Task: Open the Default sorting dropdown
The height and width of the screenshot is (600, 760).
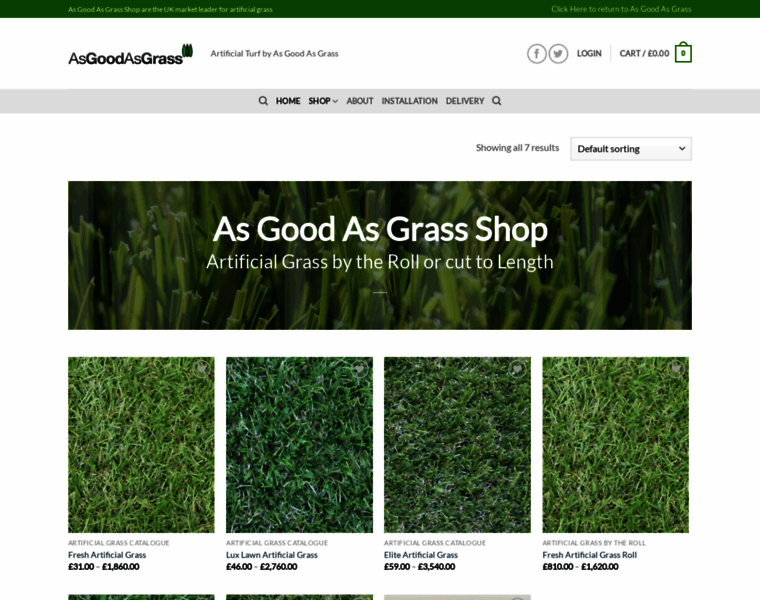Action: [x=631, y=149]
